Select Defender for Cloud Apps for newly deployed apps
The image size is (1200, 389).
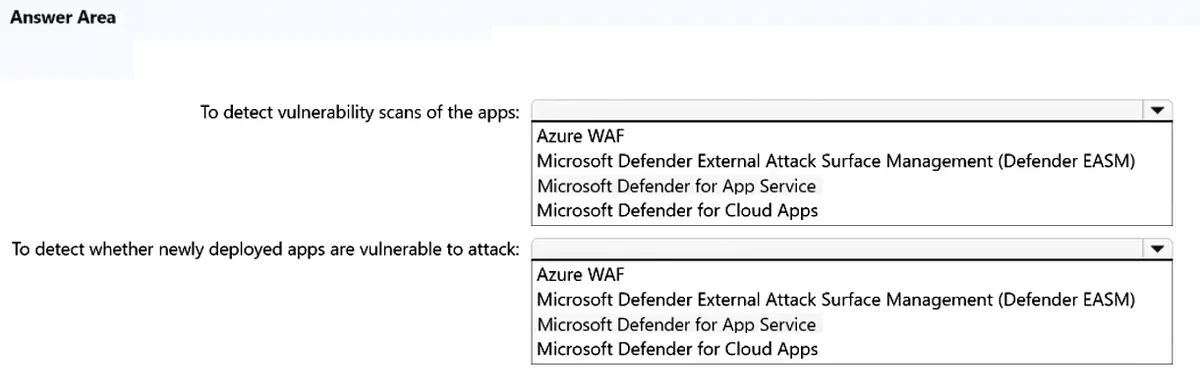click(677, 349)
